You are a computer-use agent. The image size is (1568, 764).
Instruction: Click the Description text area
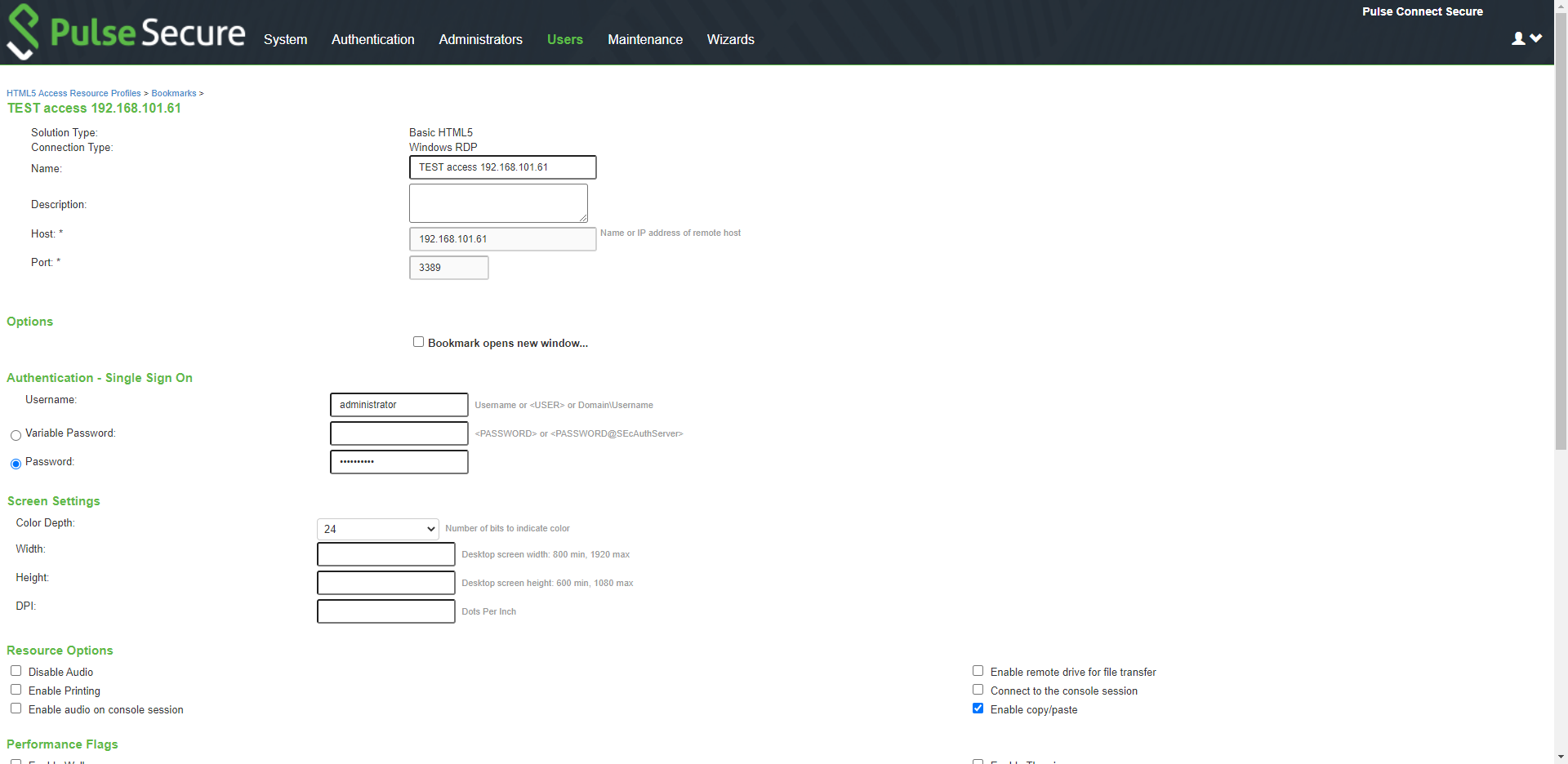(x=498, y=203)
